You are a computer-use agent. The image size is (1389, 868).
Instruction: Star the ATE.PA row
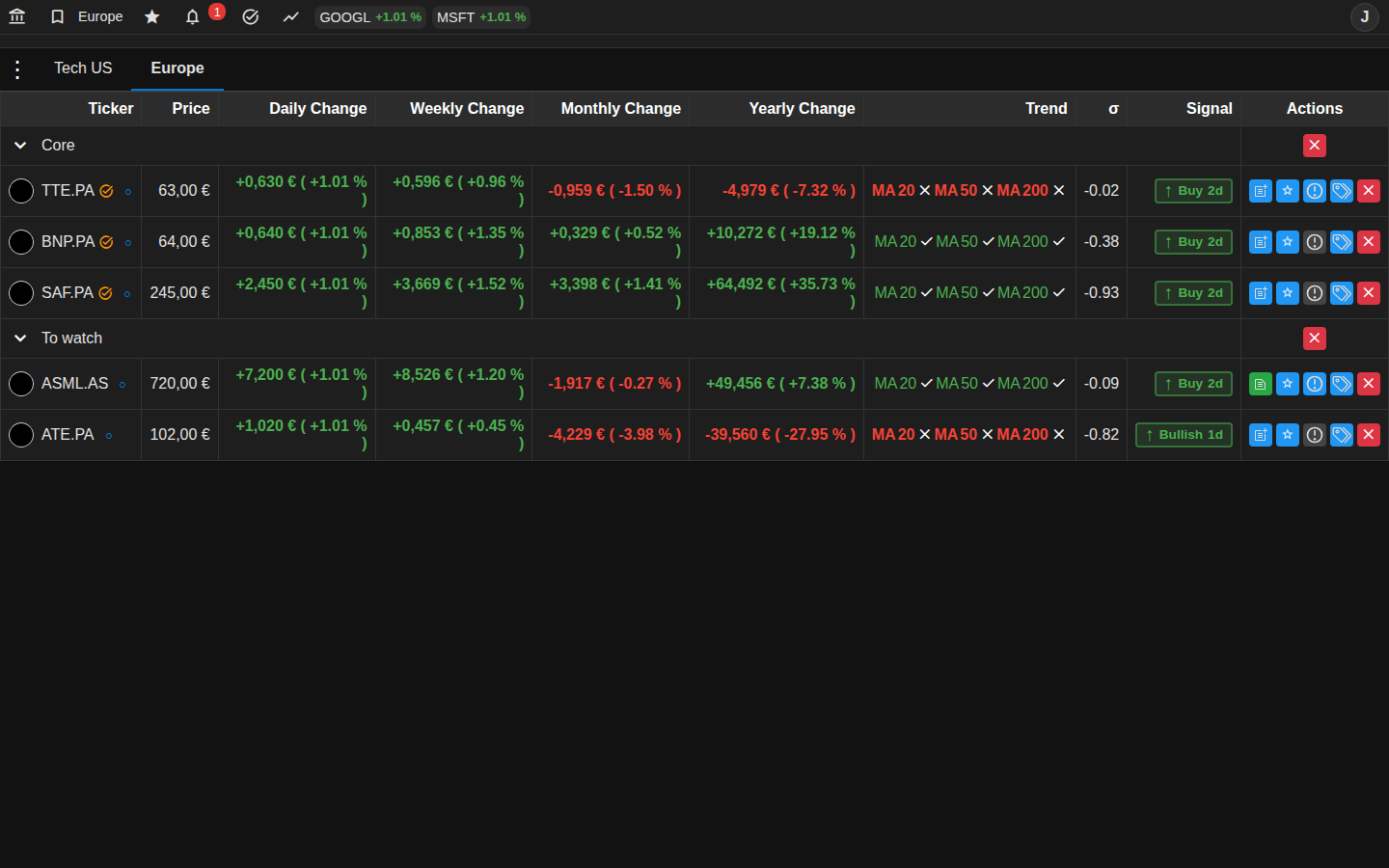click(1288, 435)
